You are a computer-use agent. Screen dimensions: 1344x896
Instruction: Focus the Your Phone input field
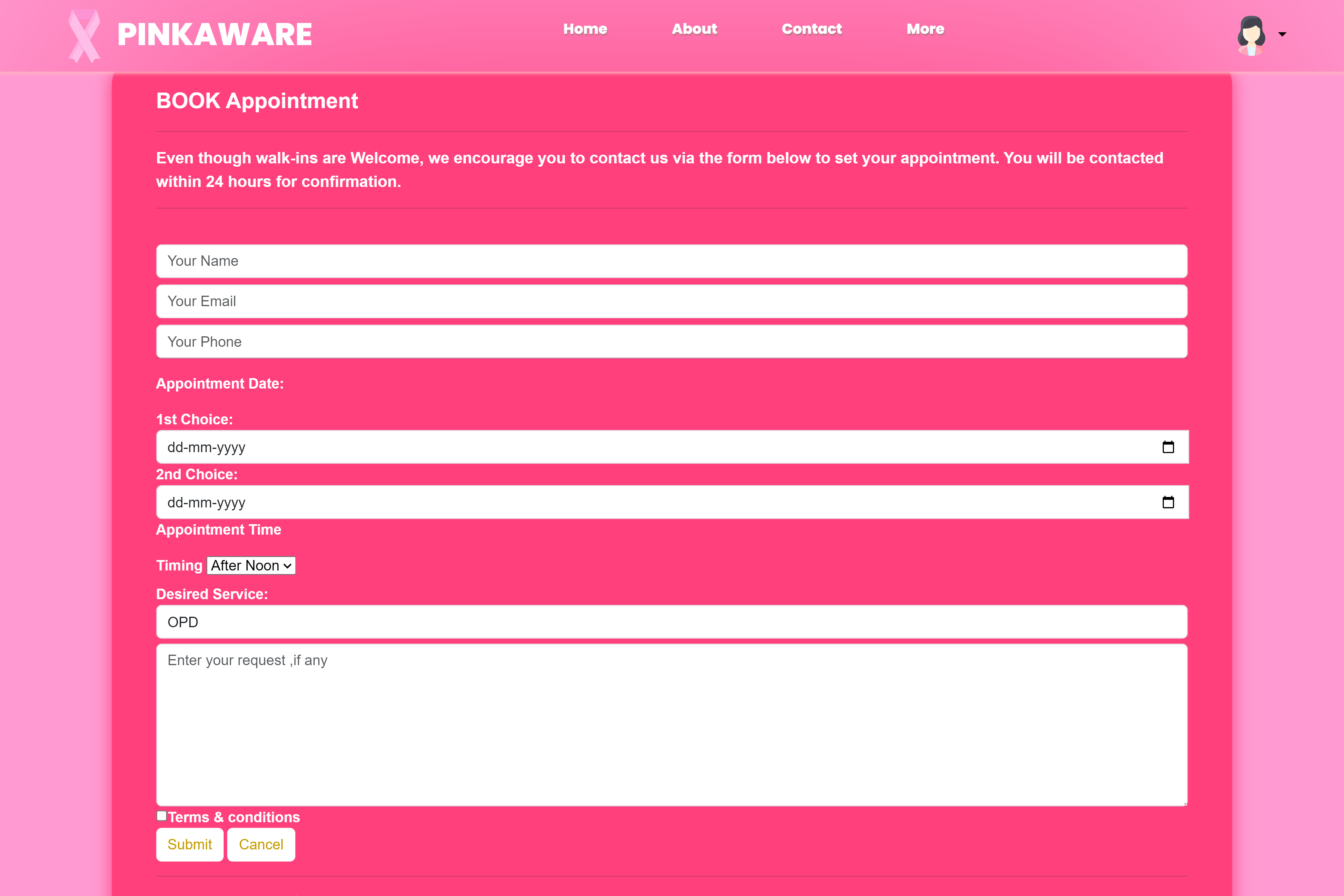pyautogui.click(x=671, y=342)
